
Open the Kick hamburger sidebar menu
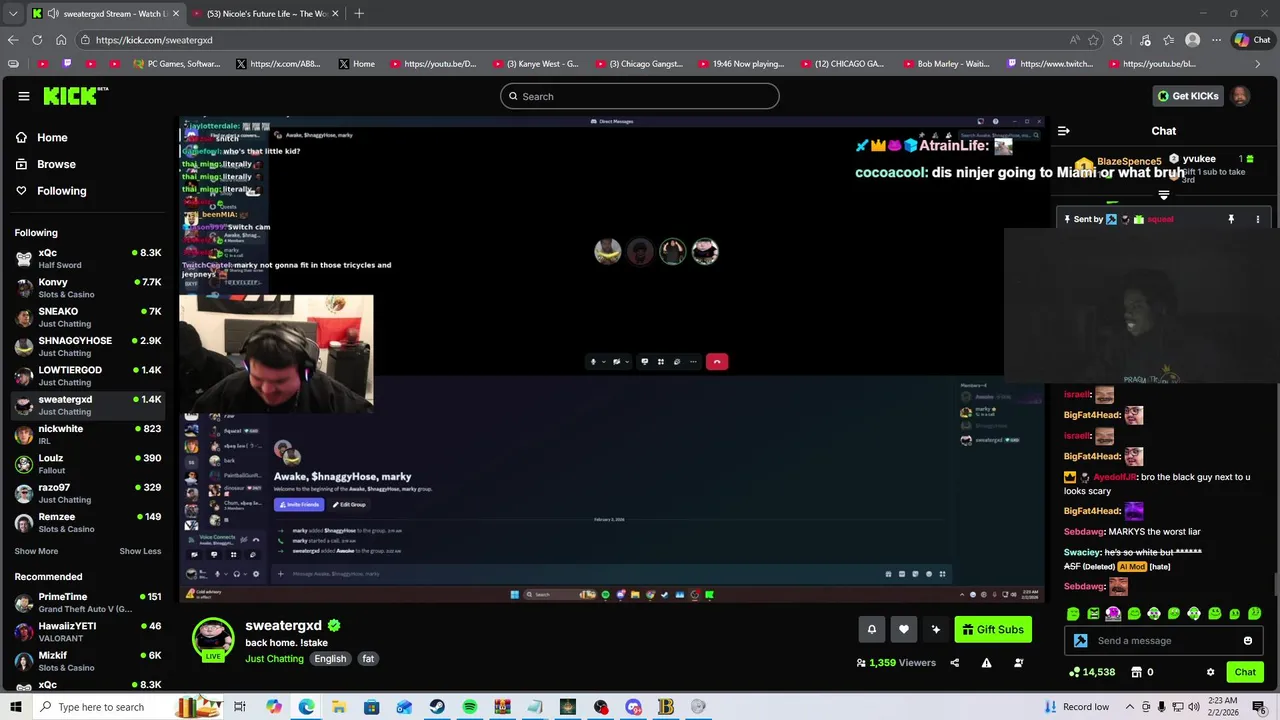coord(23,96)
